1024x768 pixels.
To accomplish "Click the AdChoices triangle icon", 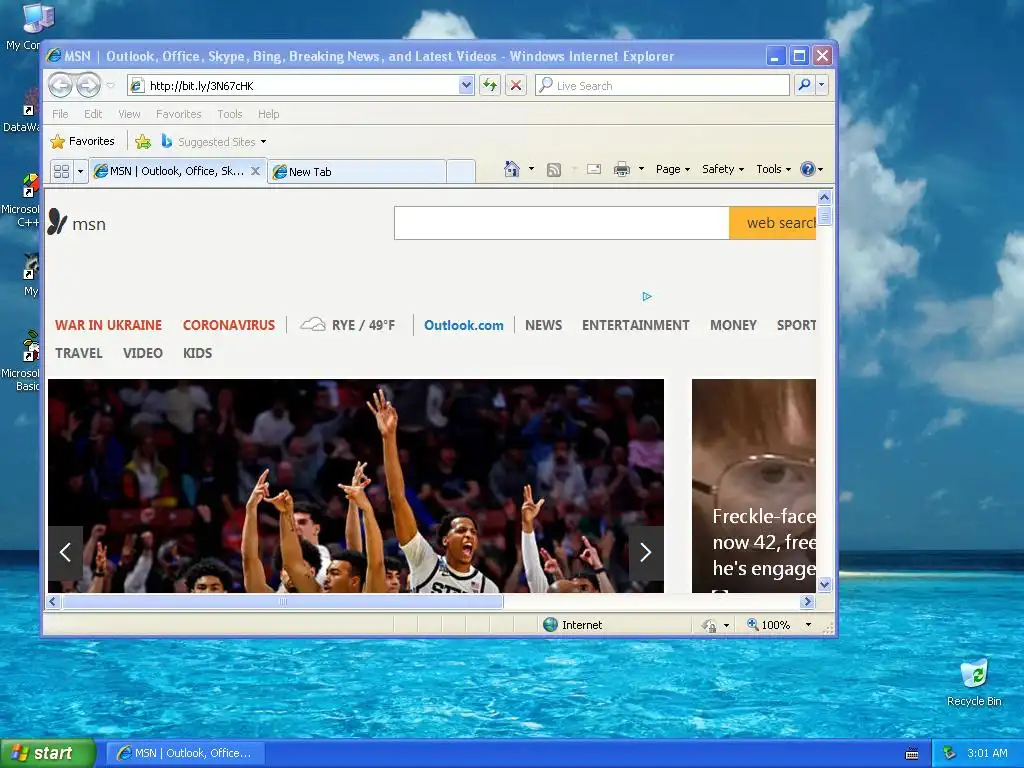I will 647,296.
